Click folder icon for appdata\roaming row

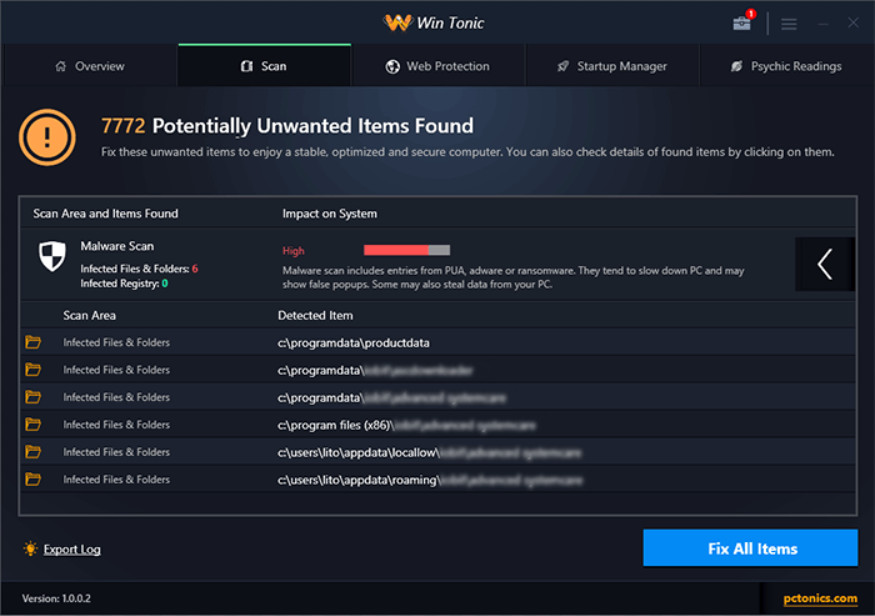33,480
